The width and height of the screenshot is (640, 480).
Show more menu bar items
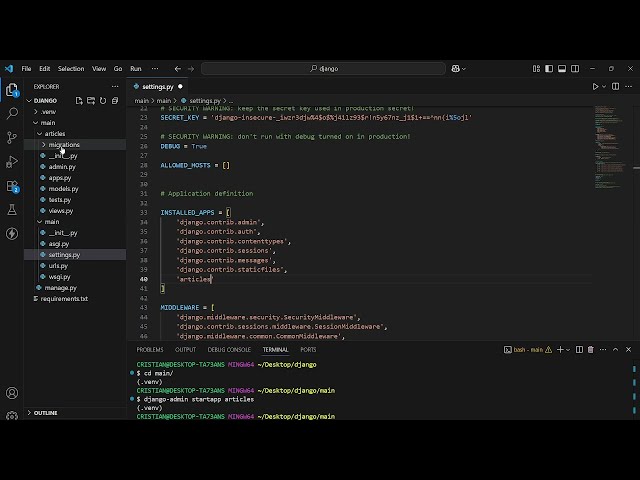[155, 69]
